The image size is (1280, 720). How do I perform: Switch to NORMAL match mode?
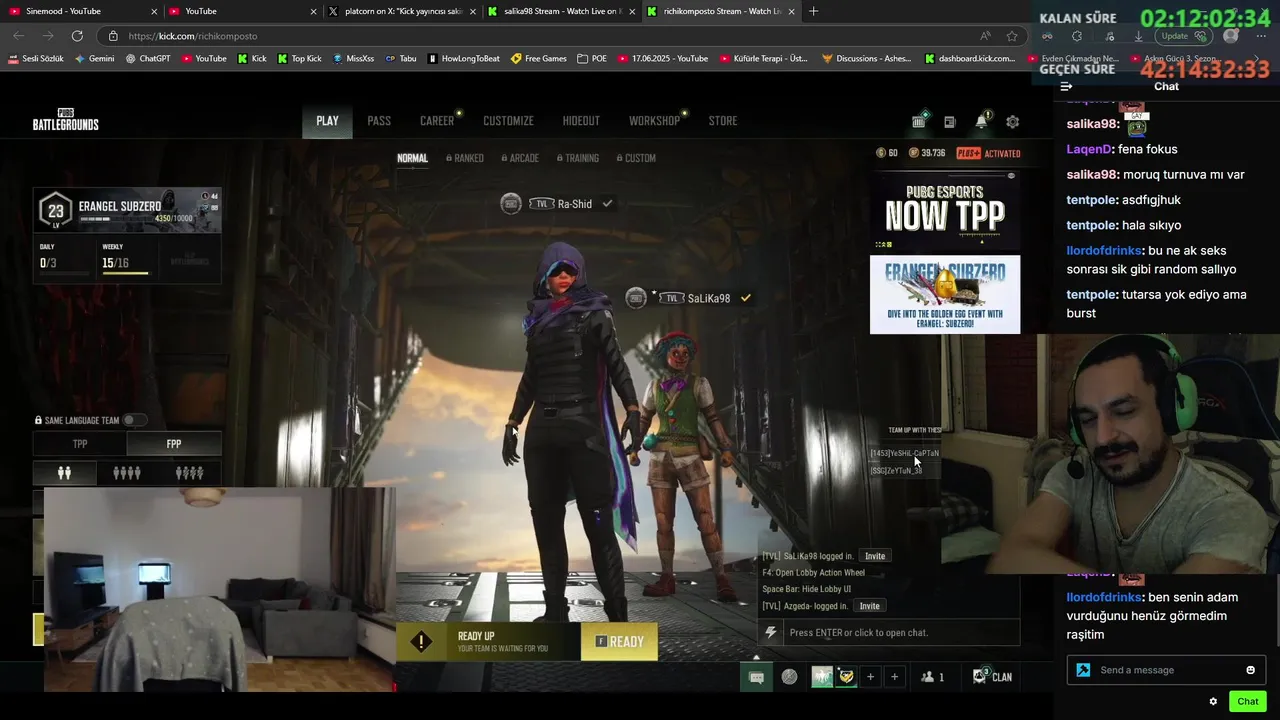[x=412, y=158]
